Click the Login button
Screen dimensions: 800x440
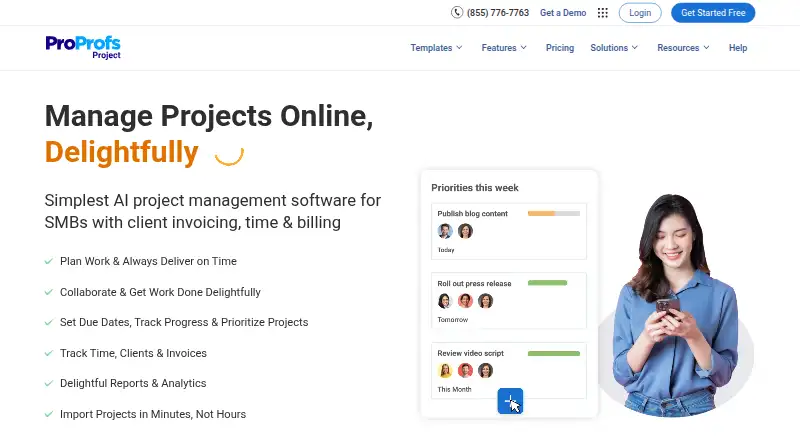[640, 13]
